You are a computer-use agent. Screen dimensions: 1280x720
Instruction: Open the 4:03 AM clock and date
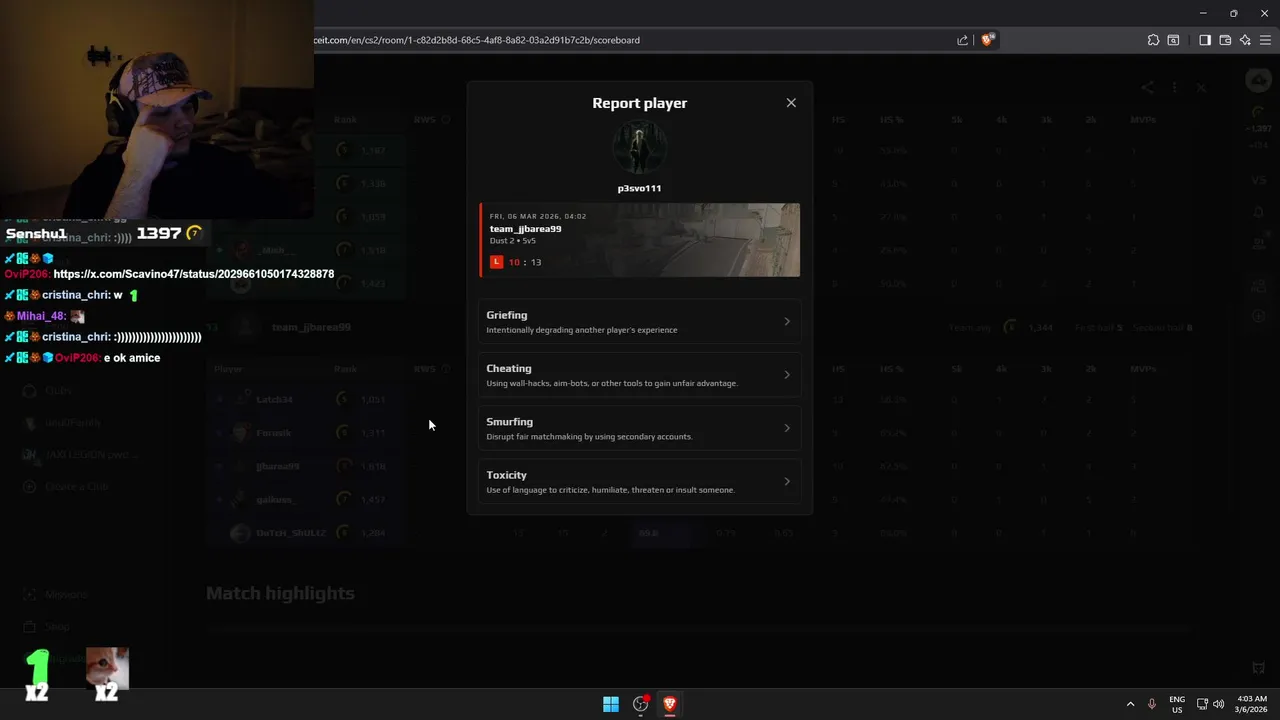click(x=1251, y=704)
